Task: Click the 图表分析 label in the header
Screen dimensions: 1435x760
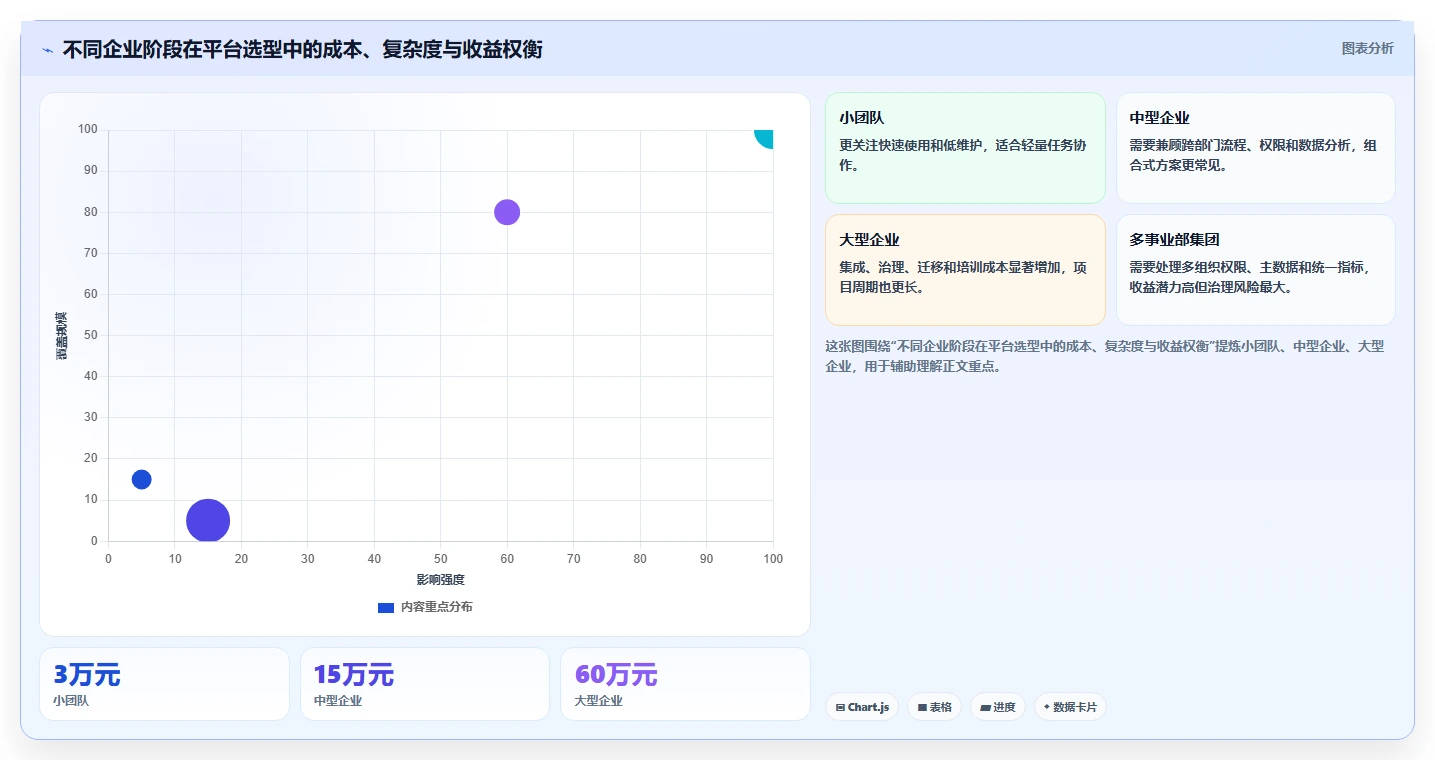Action: click(x=1367, y=48)
